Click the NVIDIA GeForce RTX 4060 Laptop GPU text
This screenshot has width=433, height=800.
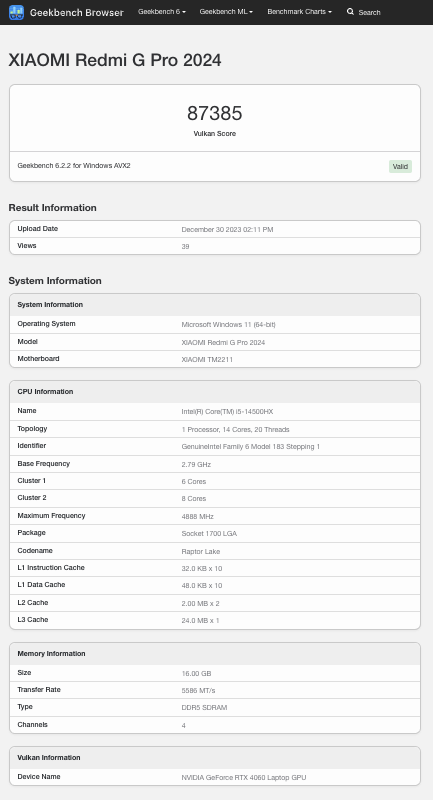pyautogui.click(x=244, y=778)
